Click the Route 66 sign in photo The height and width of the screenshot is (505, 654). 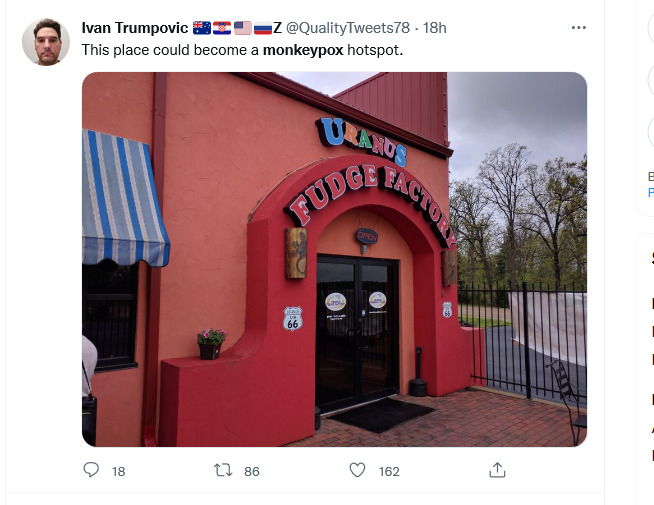293,319
